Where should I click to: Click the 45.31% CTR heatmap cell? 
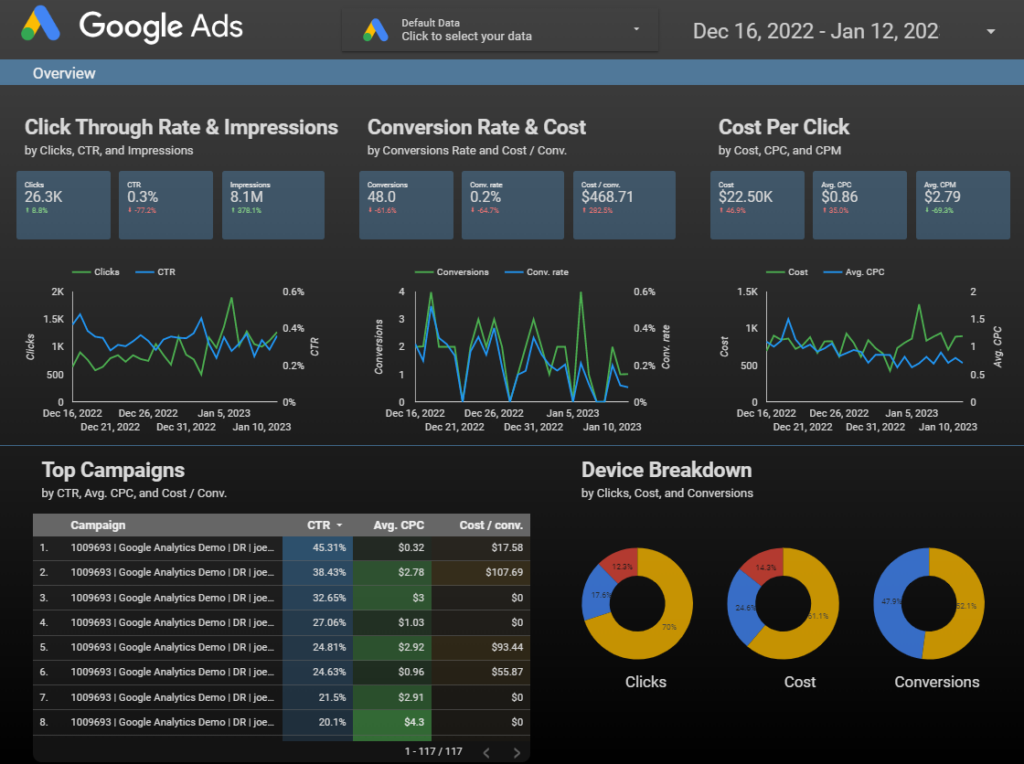click(318, 548)
